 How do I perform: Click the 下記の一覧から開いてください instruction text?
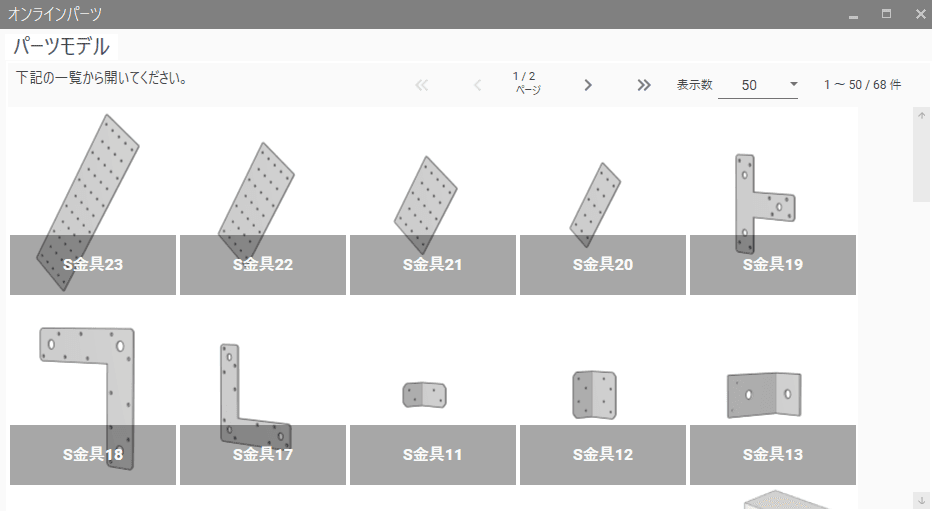(101, 78)
